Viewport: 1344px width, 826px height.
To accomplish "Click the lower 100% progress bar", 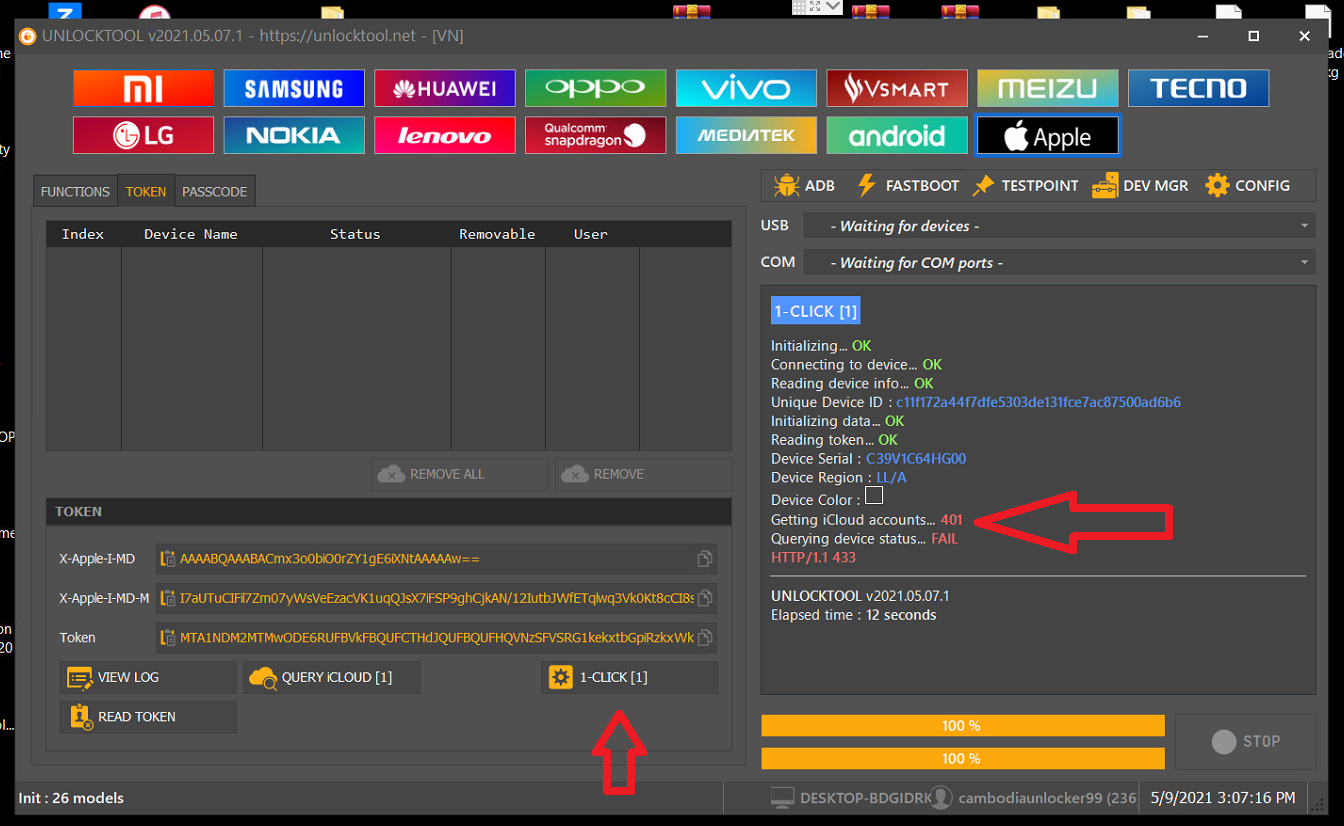I will pyautogui.click(x=963, y=758).
